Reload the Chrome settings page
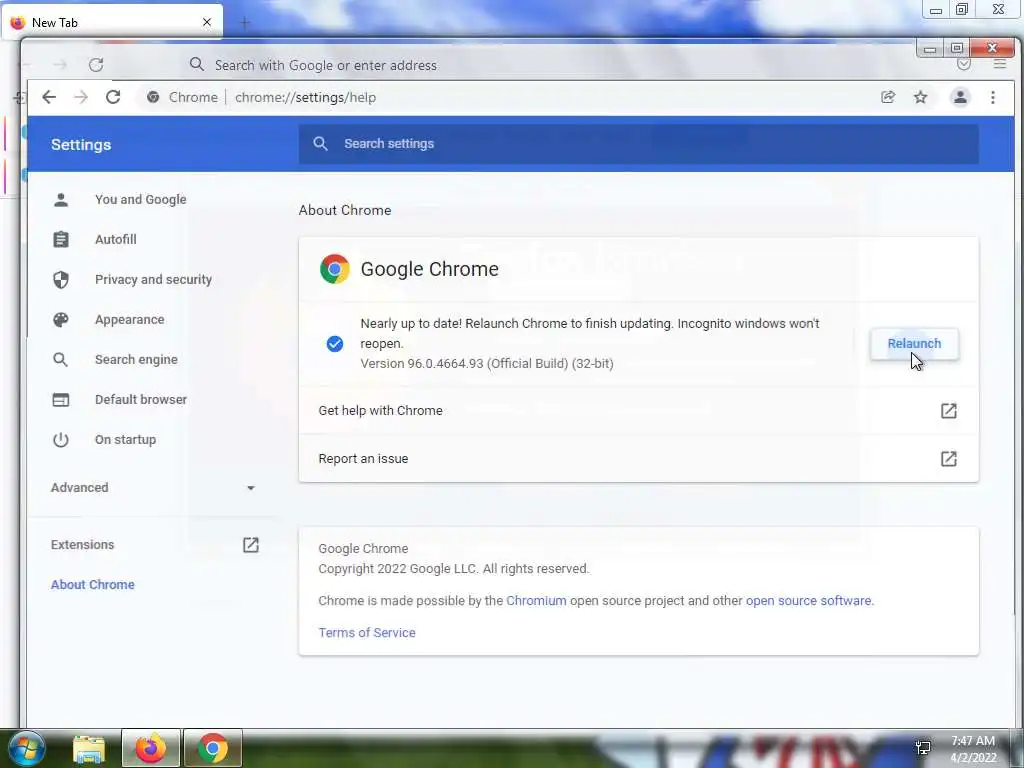This screenshot has width=1024, height=768. point(113,97)
